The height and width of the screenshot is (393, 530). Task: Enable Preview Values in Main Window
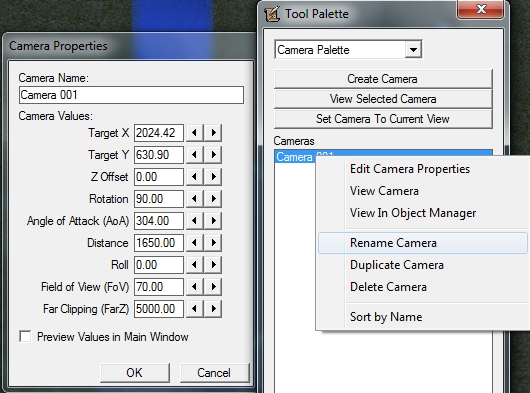point(25,337)
